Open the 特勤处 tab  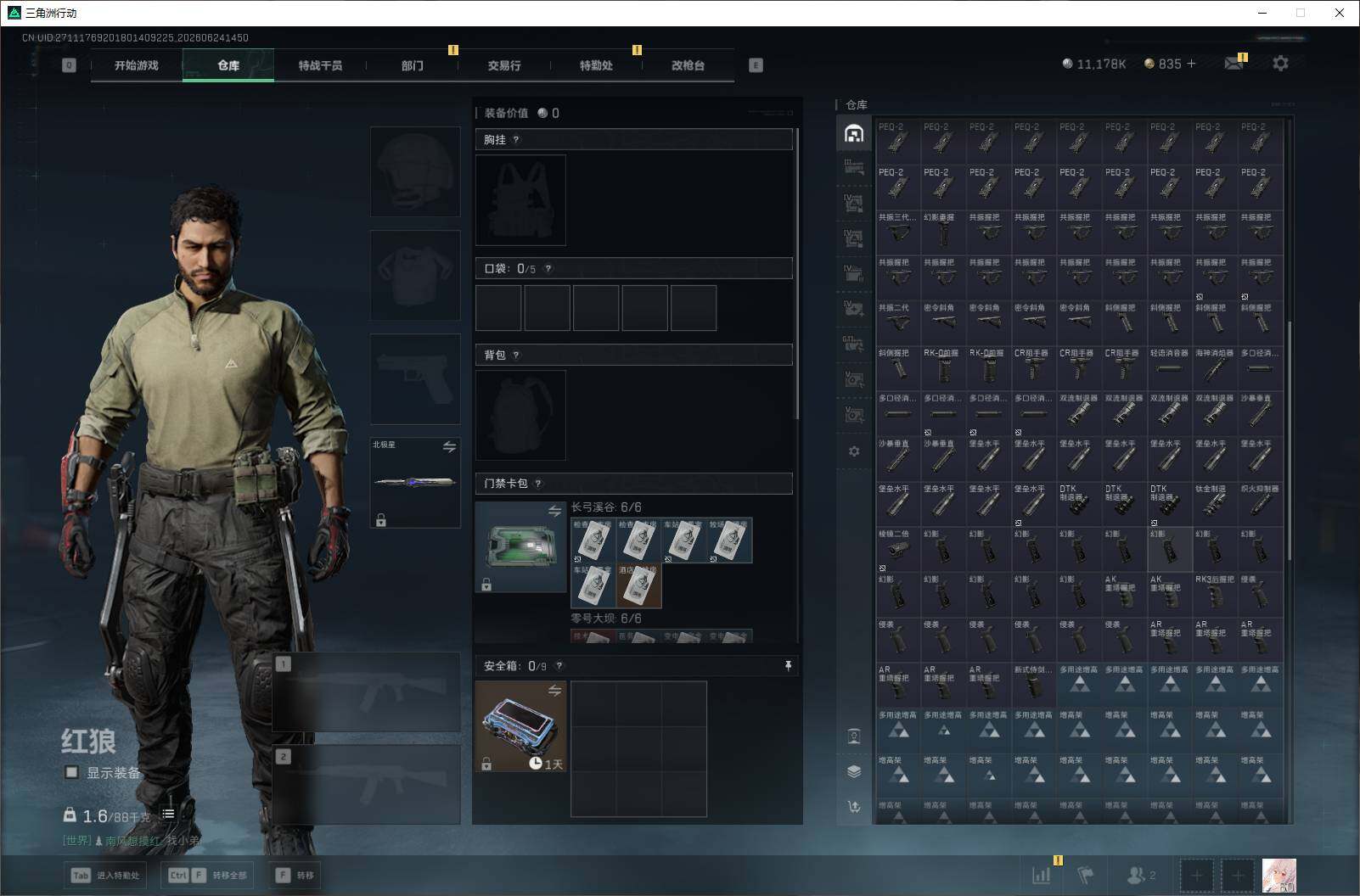pyautogui.click(x=596, y=65)
